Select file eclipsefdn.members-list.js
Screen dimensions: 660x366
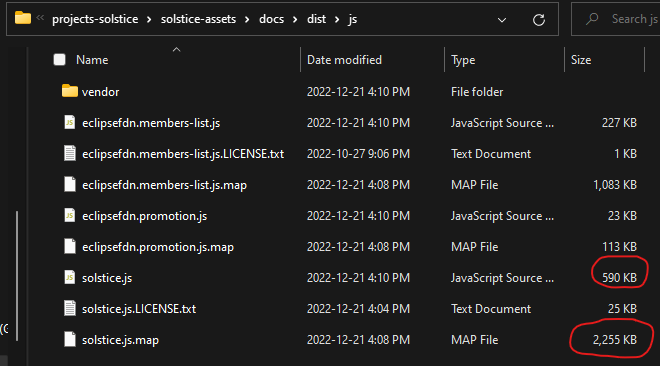click(151, 123)
